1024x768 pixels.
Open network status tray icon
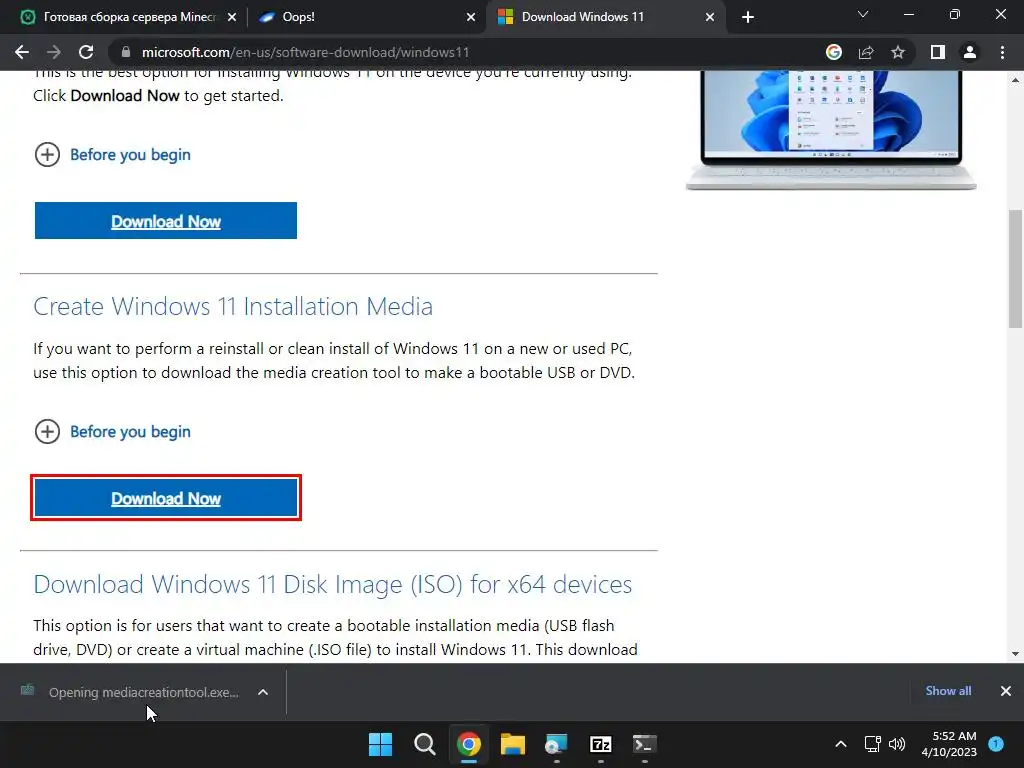coord(872,744)
